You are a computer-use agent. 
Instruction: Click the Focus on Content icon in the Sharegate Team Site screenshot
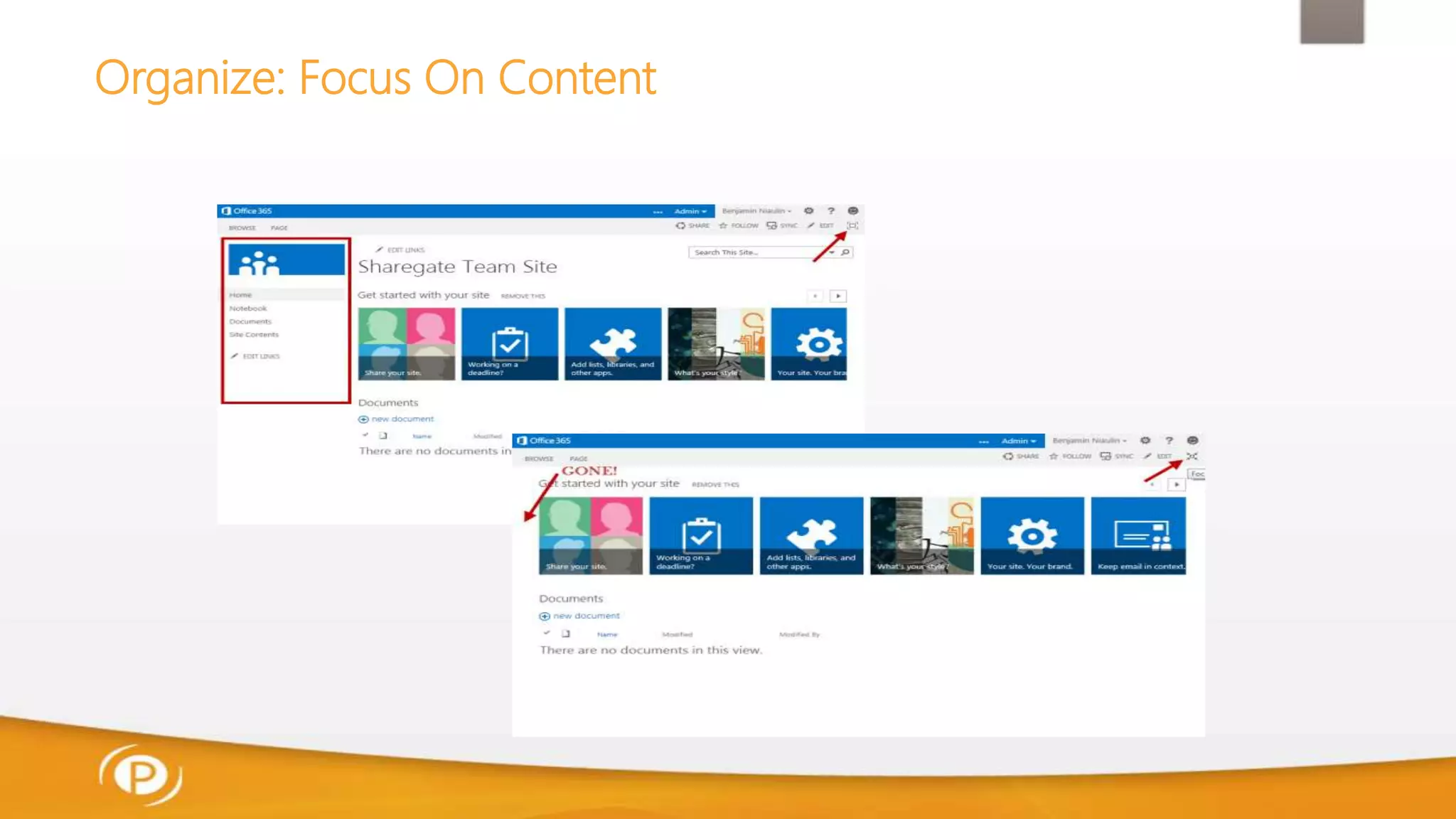[852, 225]
